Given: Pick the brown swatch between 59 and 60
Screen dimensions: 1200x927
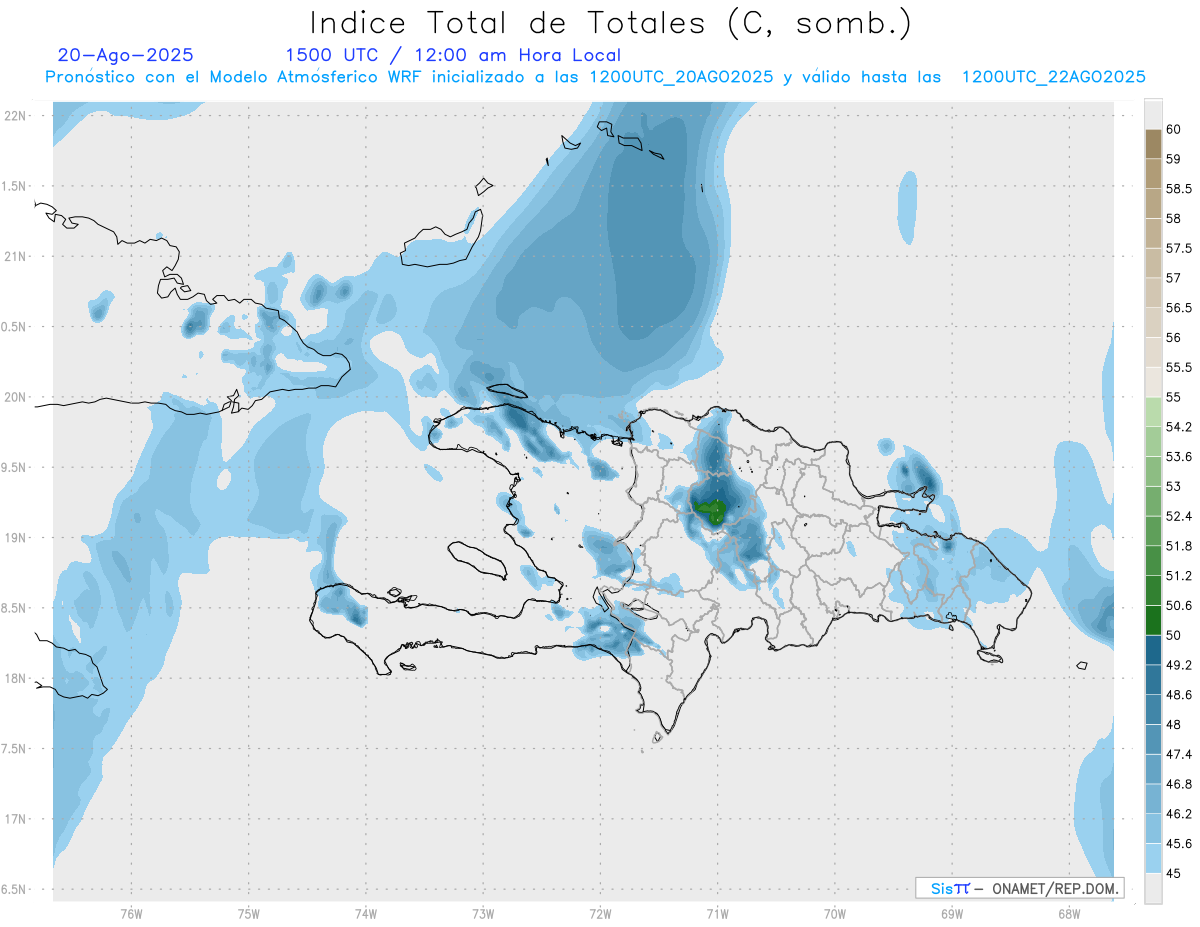Looking at the screenshot, I should [x=1153, y=143].
